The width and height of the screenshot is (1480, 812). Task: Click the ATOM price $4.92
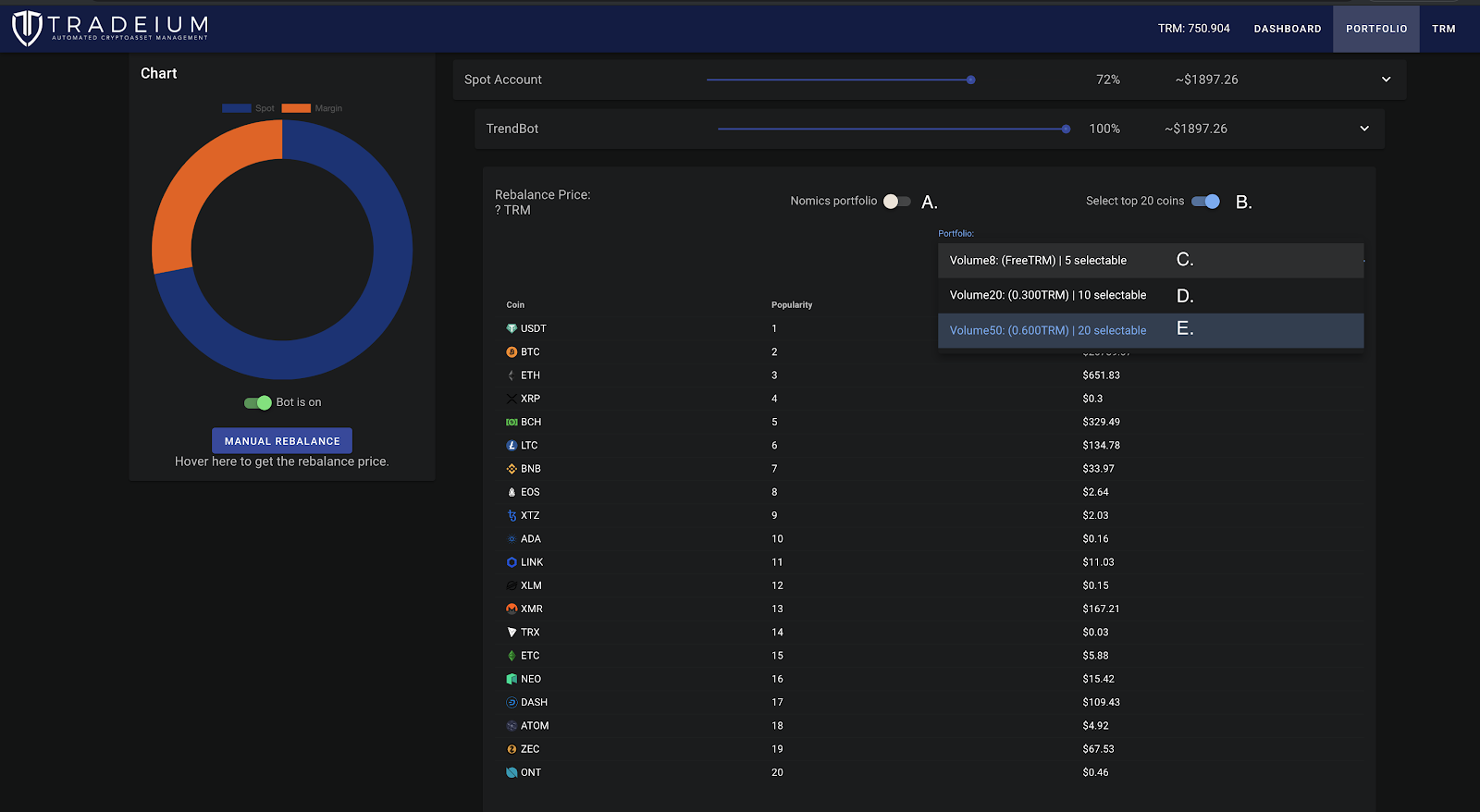point(1096,726)
